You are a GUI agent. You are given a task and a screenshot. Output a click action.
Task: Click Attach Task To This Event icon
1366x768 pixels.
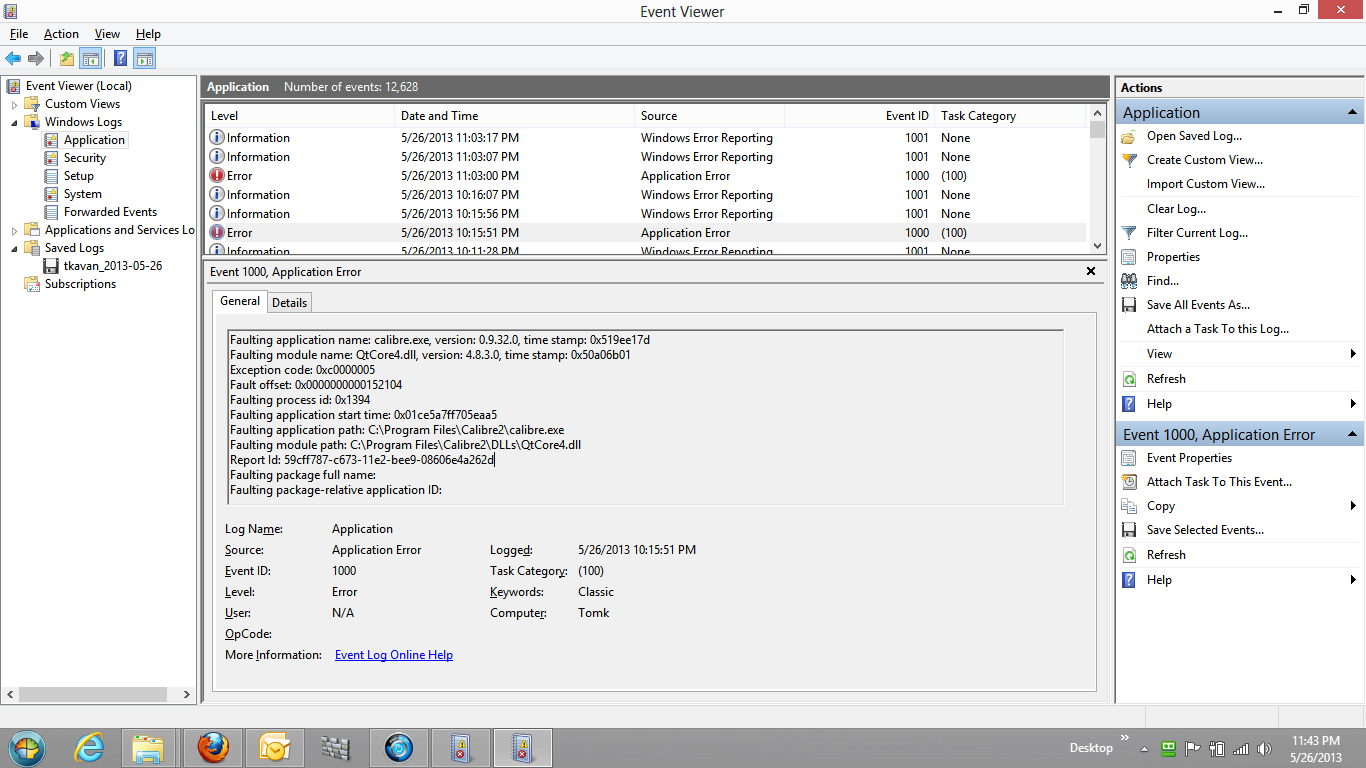point(1129,482)
